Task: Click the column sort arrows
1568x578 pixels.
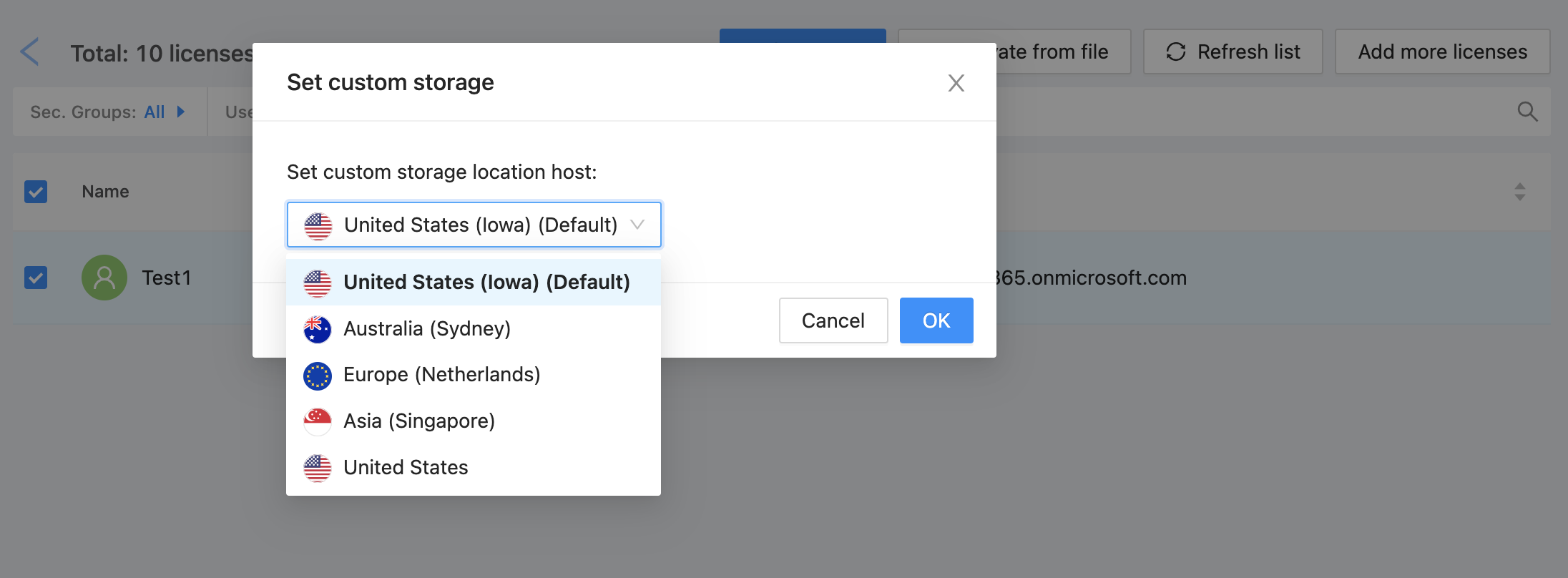Action: [1519, 192]
